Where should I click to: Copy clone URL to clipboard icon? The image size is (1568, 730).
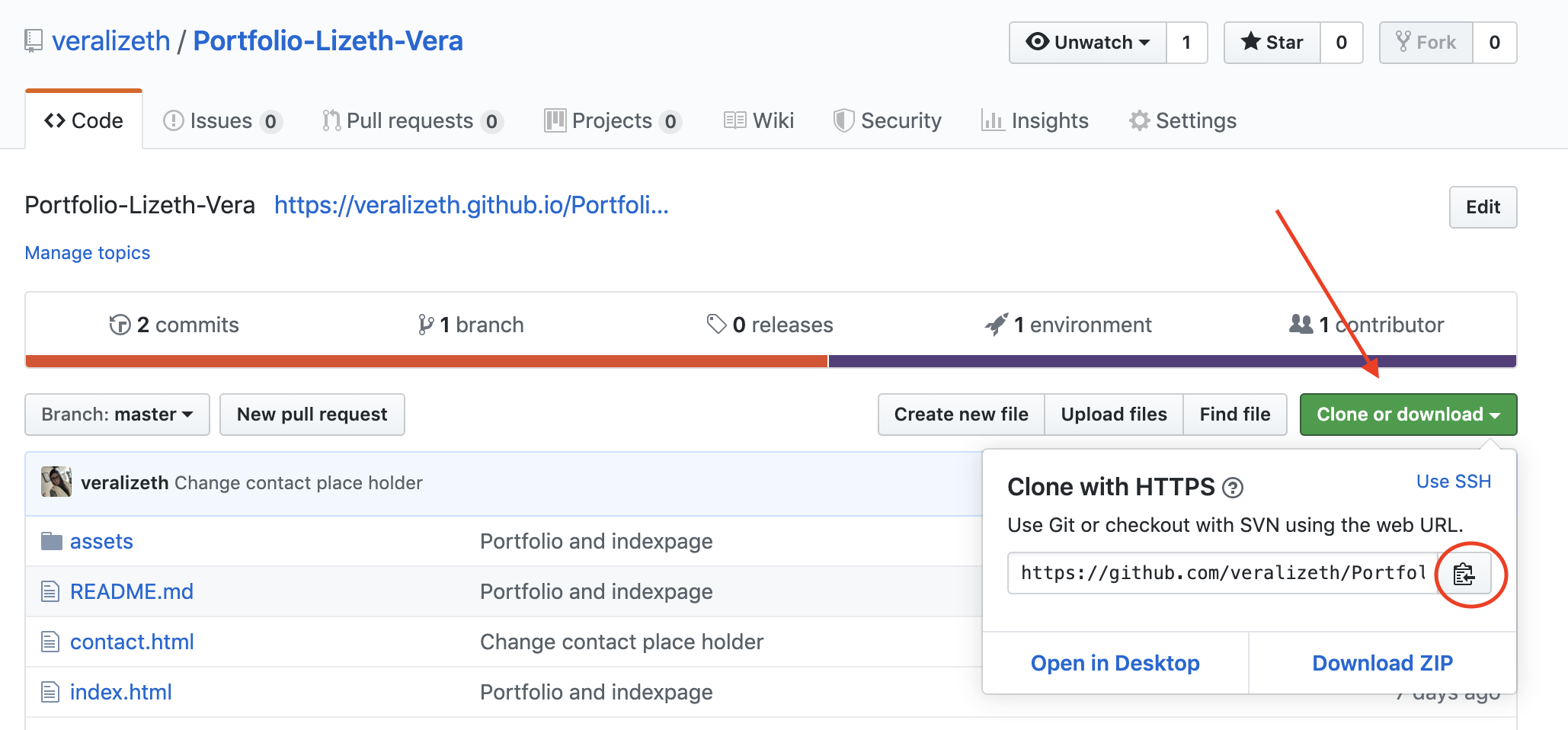(1464, 574)
